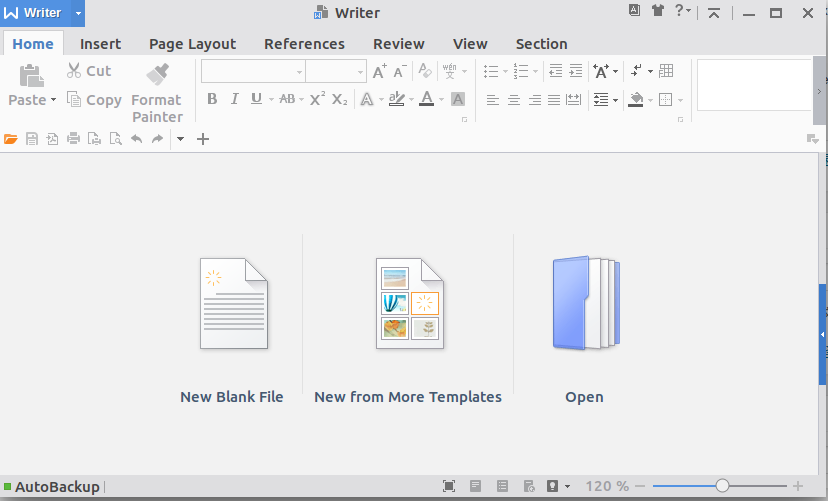Click the insert table grid icon

666,71
